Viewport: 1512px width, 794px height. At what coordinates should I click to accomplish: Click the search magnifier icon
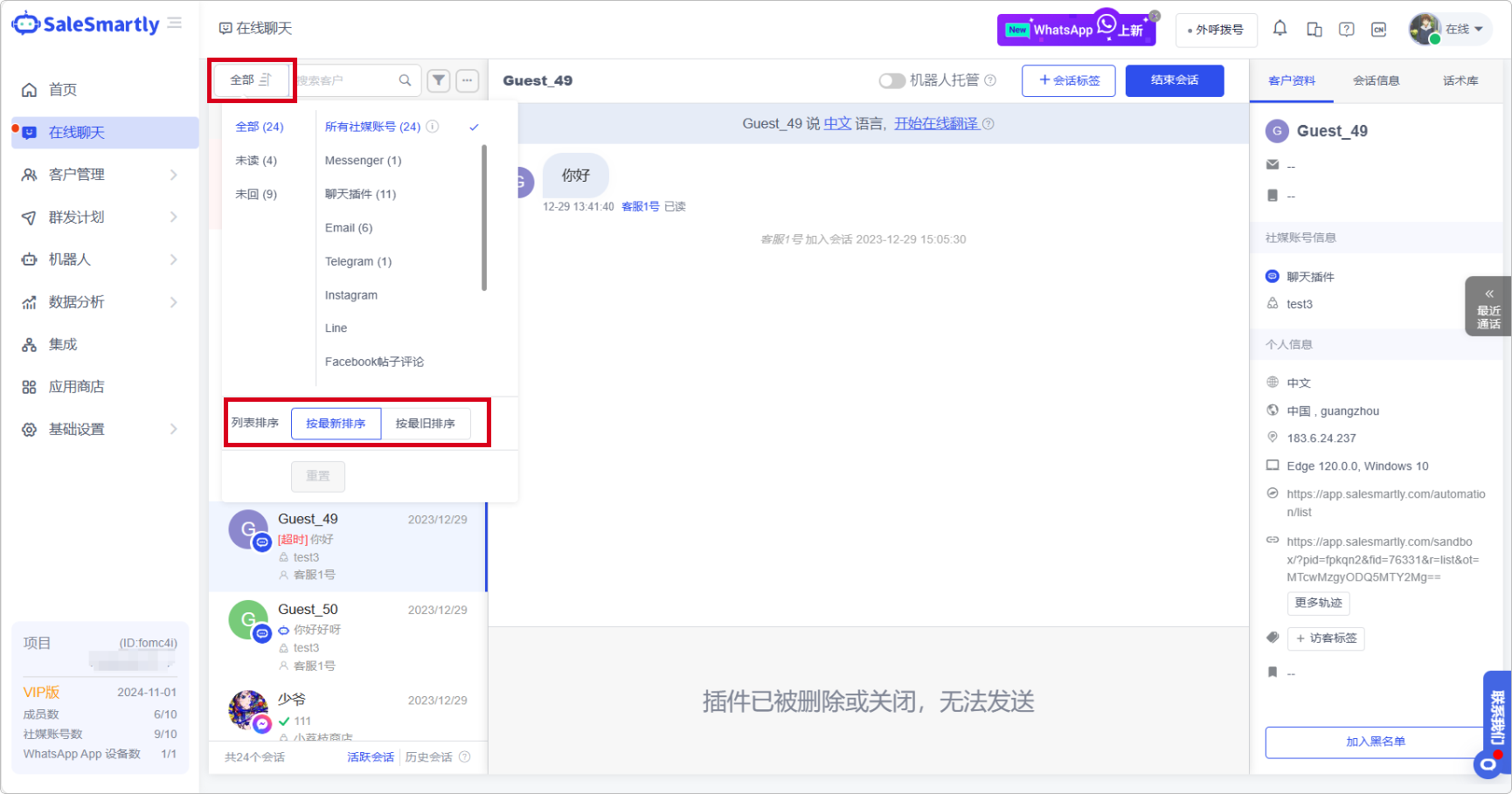click(x=405, y=80)
